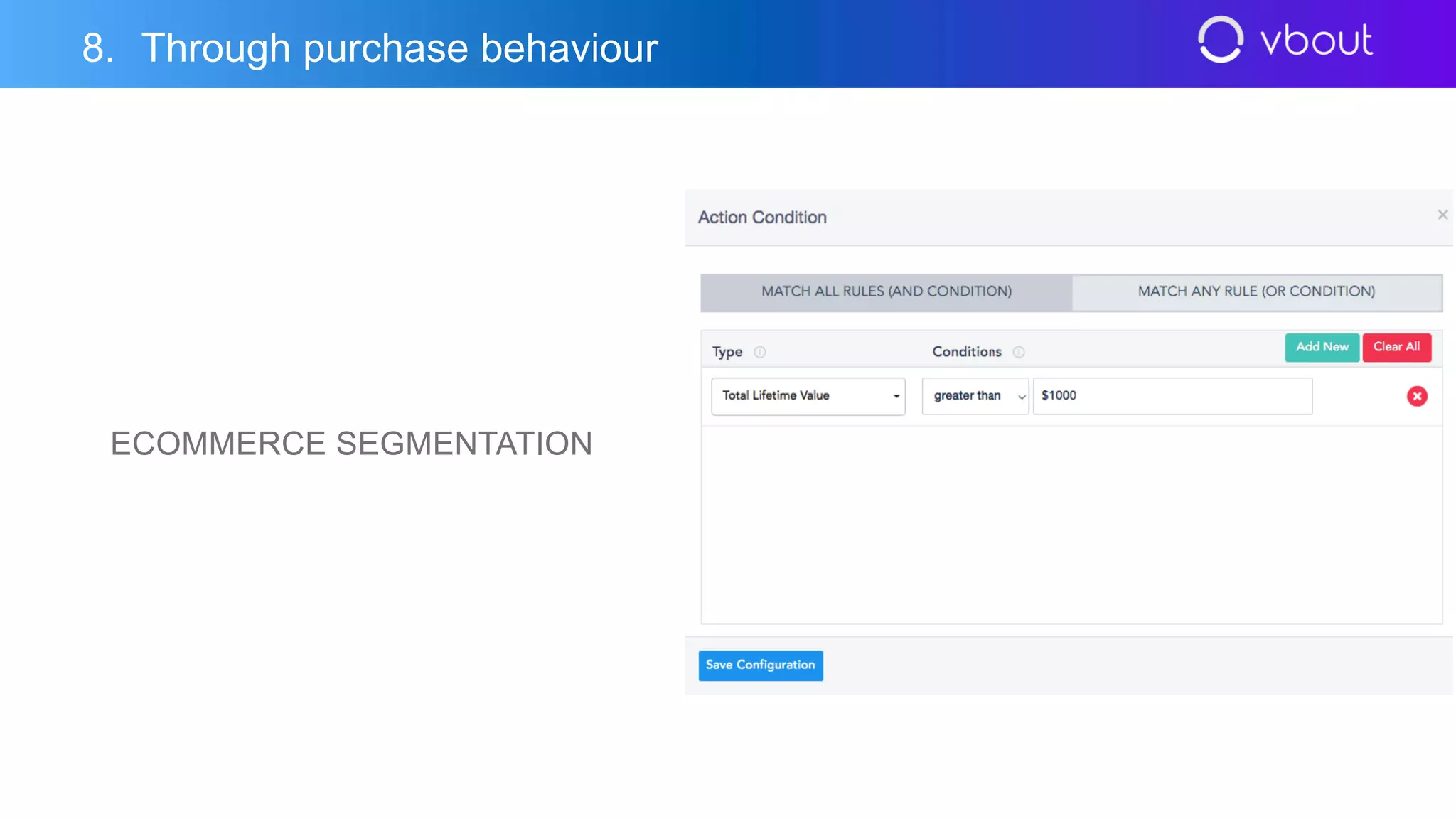Viewport: 1456px width, 819px height.
Task: Click the Type column label
Action: tap(727, 352)
